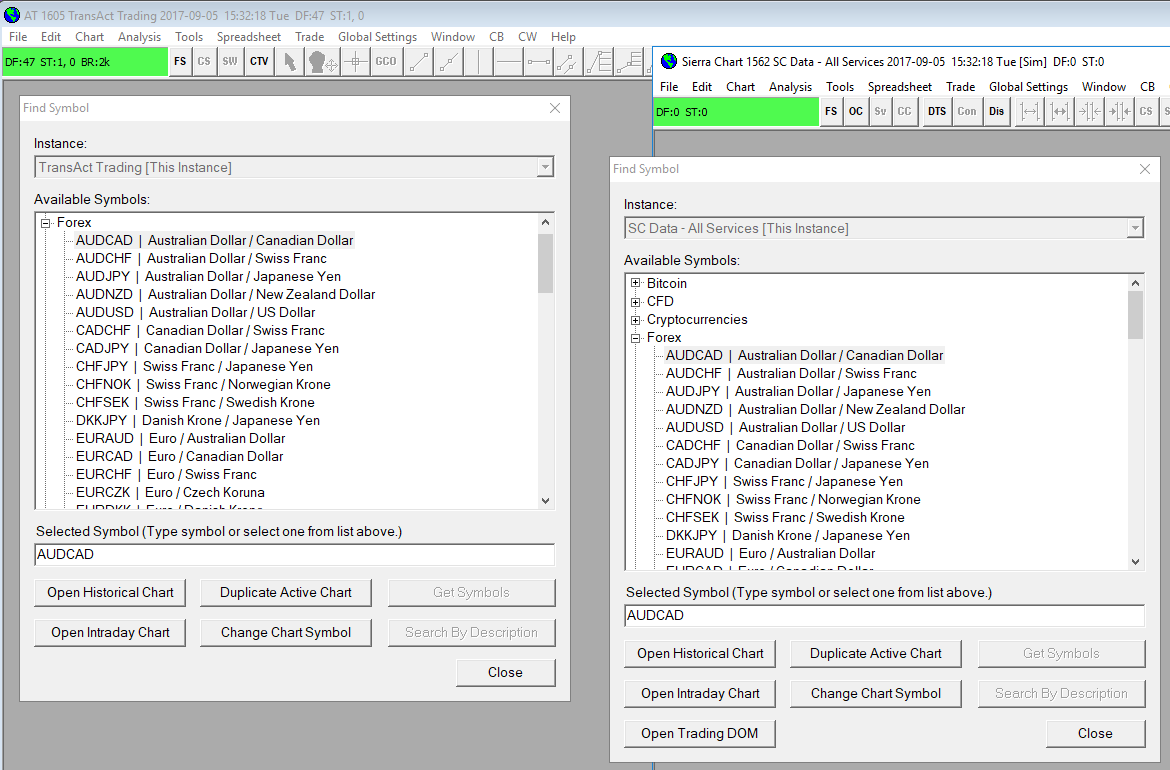1170x770 pixels.
Task: Open Analysis menu in TransAct window
Action: 139,37
